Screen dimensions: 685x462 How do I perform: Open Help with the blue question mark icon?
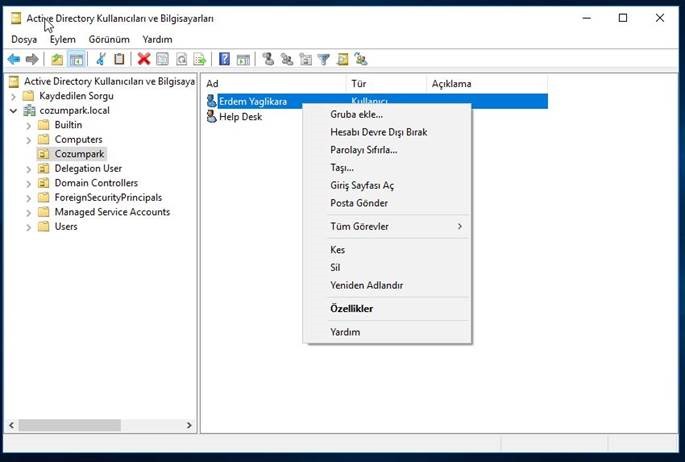tap(224, 59)
